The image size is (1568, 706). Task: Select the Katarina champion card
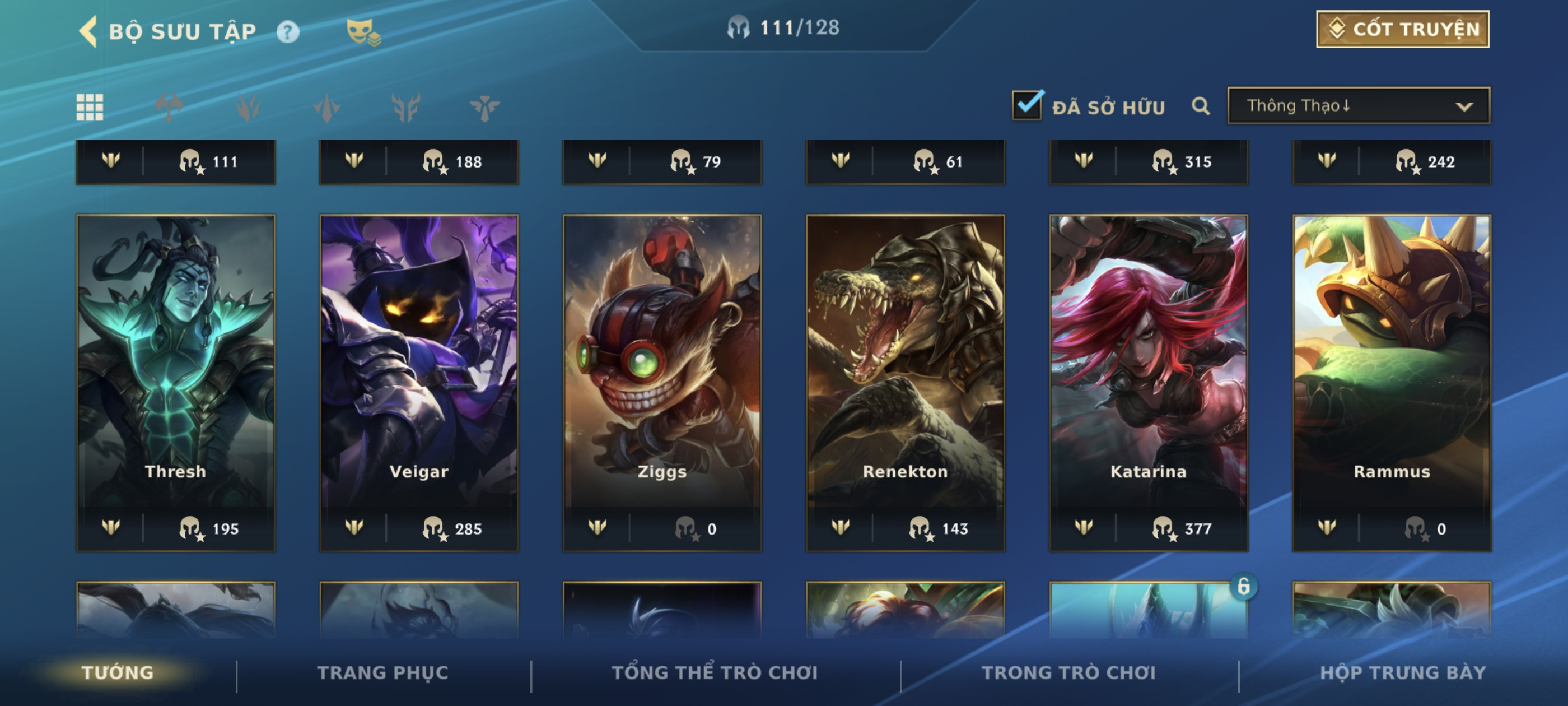click(x=1148, y=383)
